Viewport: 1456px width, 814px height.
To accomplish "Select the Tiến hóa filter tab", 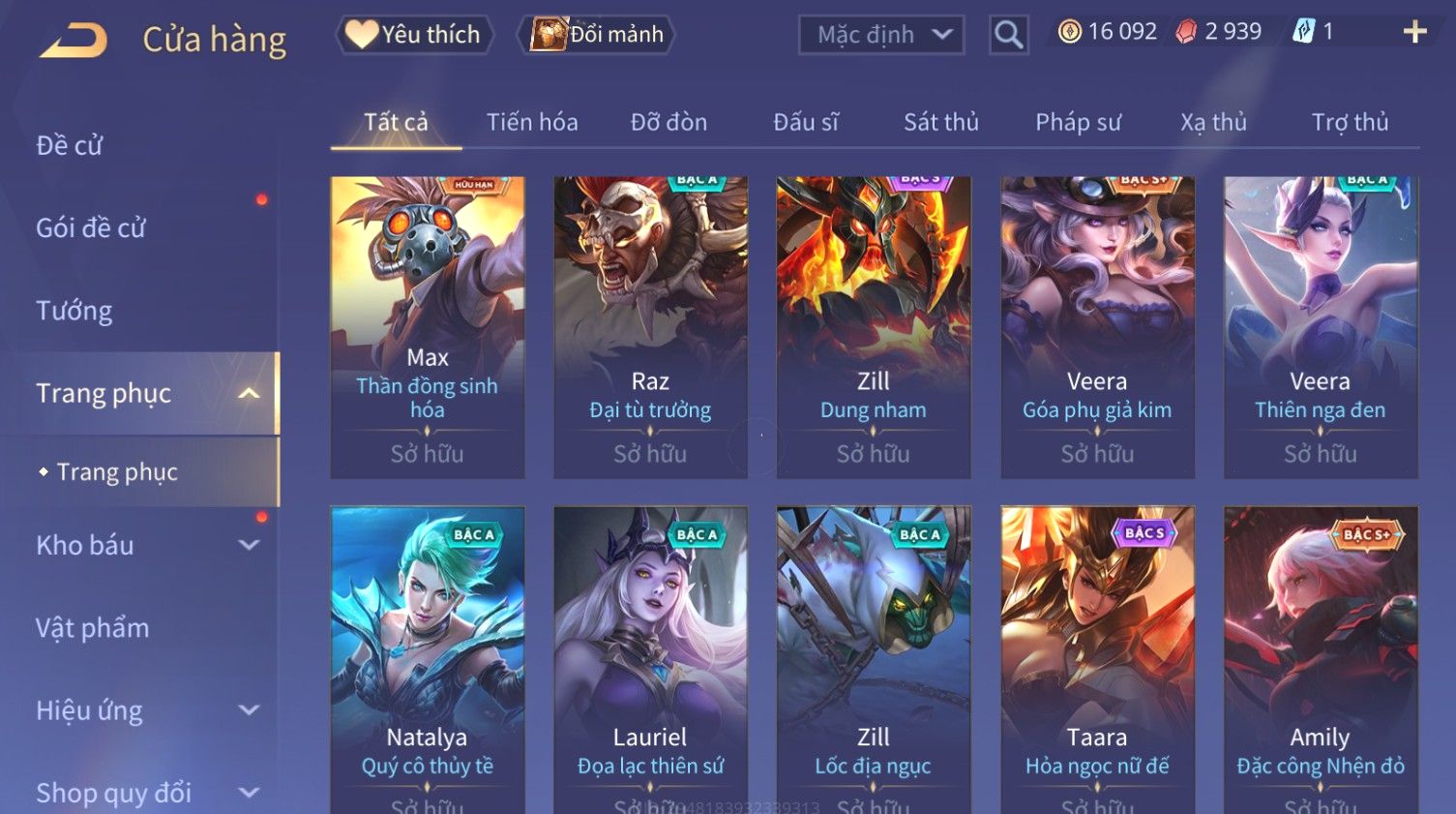I will click(532, 122).
